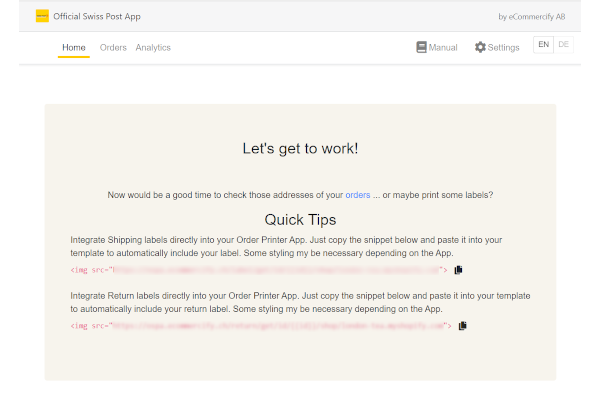
Task: Open the Orders tab
Action: [x=113, y=47]
